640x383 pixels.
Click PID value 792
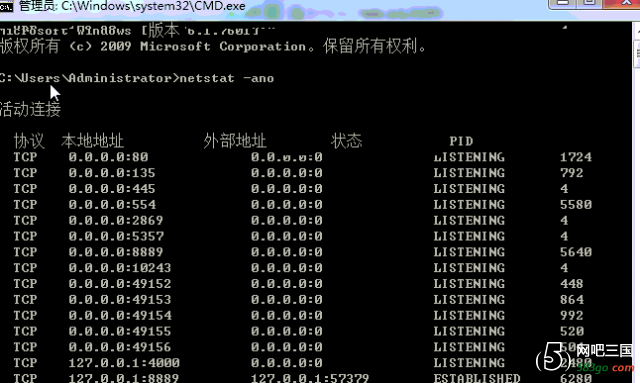click(571, 173)
